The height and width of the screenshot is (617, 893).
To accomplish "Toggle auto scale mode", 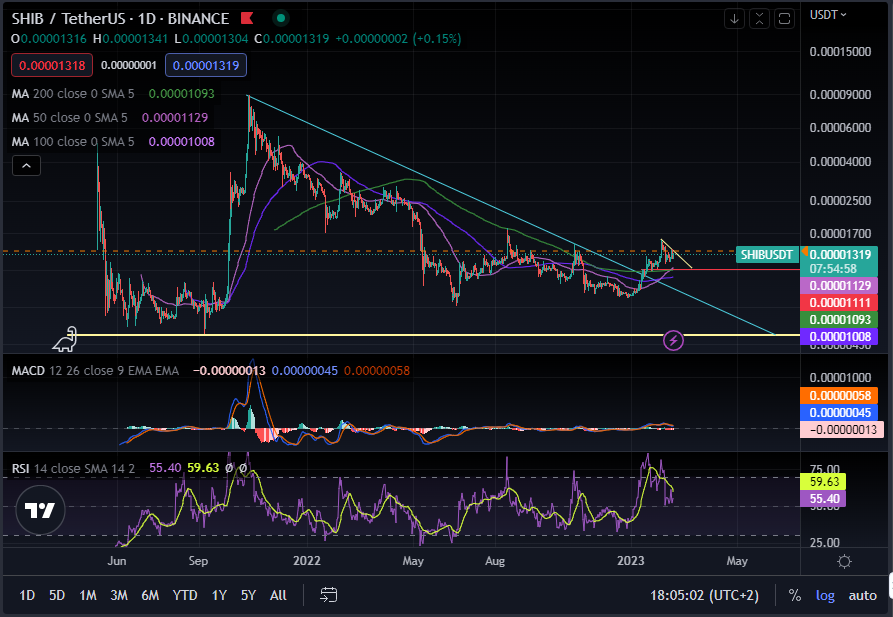I will (862, 595).
